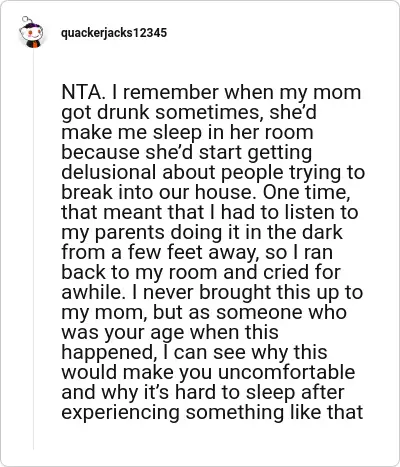Click the line "my parents doing it in the dark"
The height and width of the screenshot is (467, 400).
coord(202,232)
